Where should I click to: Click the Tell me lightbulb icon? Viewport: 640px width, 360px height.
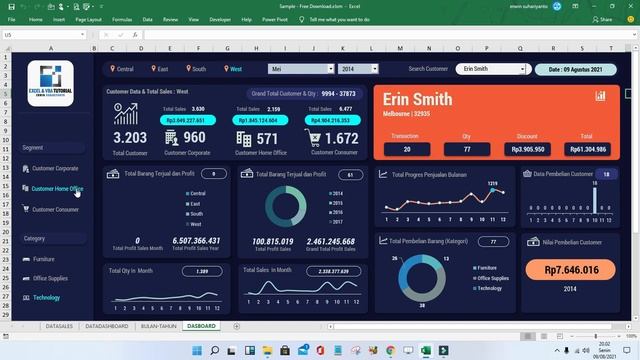tap(302, 19)
